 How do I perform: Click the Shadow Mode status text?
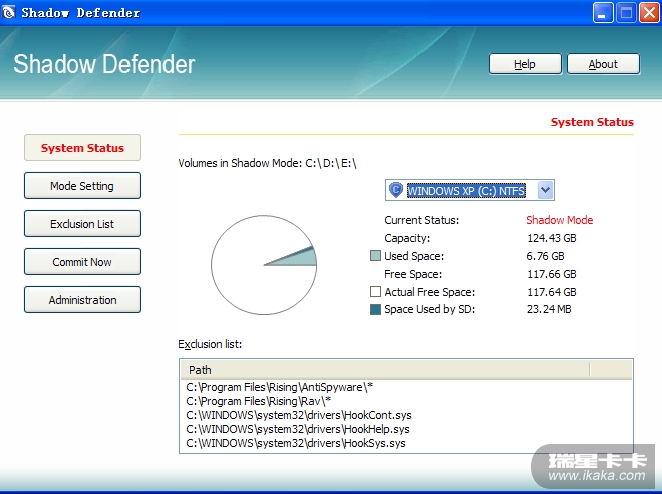tap(559, 220)
